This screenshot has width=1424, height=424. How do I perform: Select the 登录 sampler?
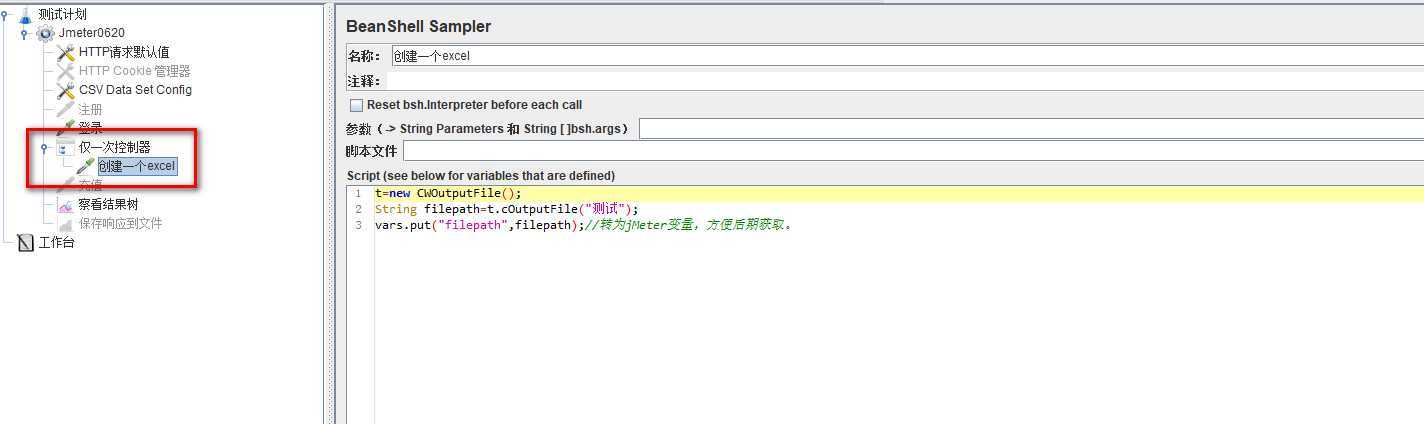tap(90, 128)
